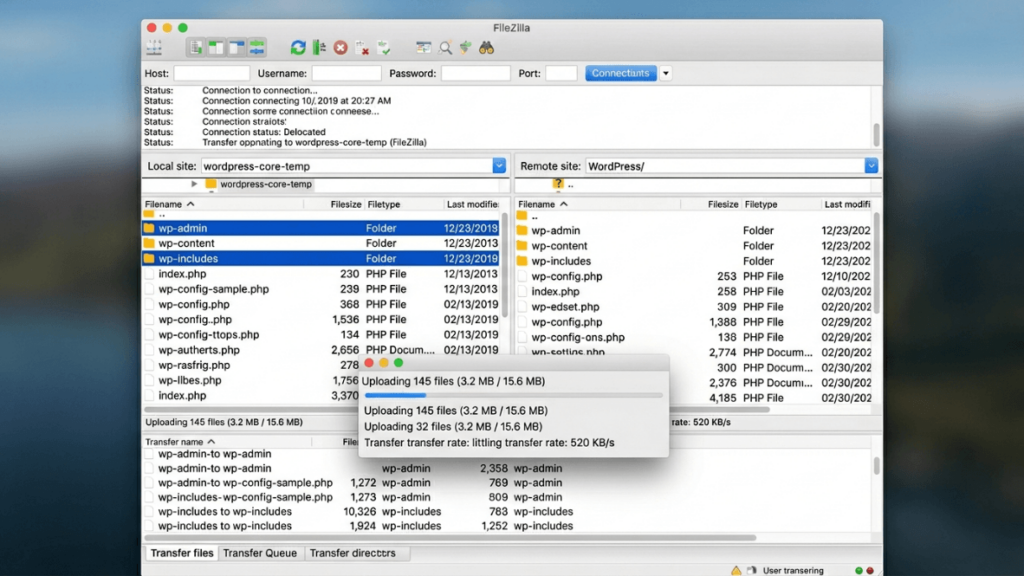Click the status bar warning triangle icon
This screenshot has width=1024, height=576.
click(x=736, y=570)
